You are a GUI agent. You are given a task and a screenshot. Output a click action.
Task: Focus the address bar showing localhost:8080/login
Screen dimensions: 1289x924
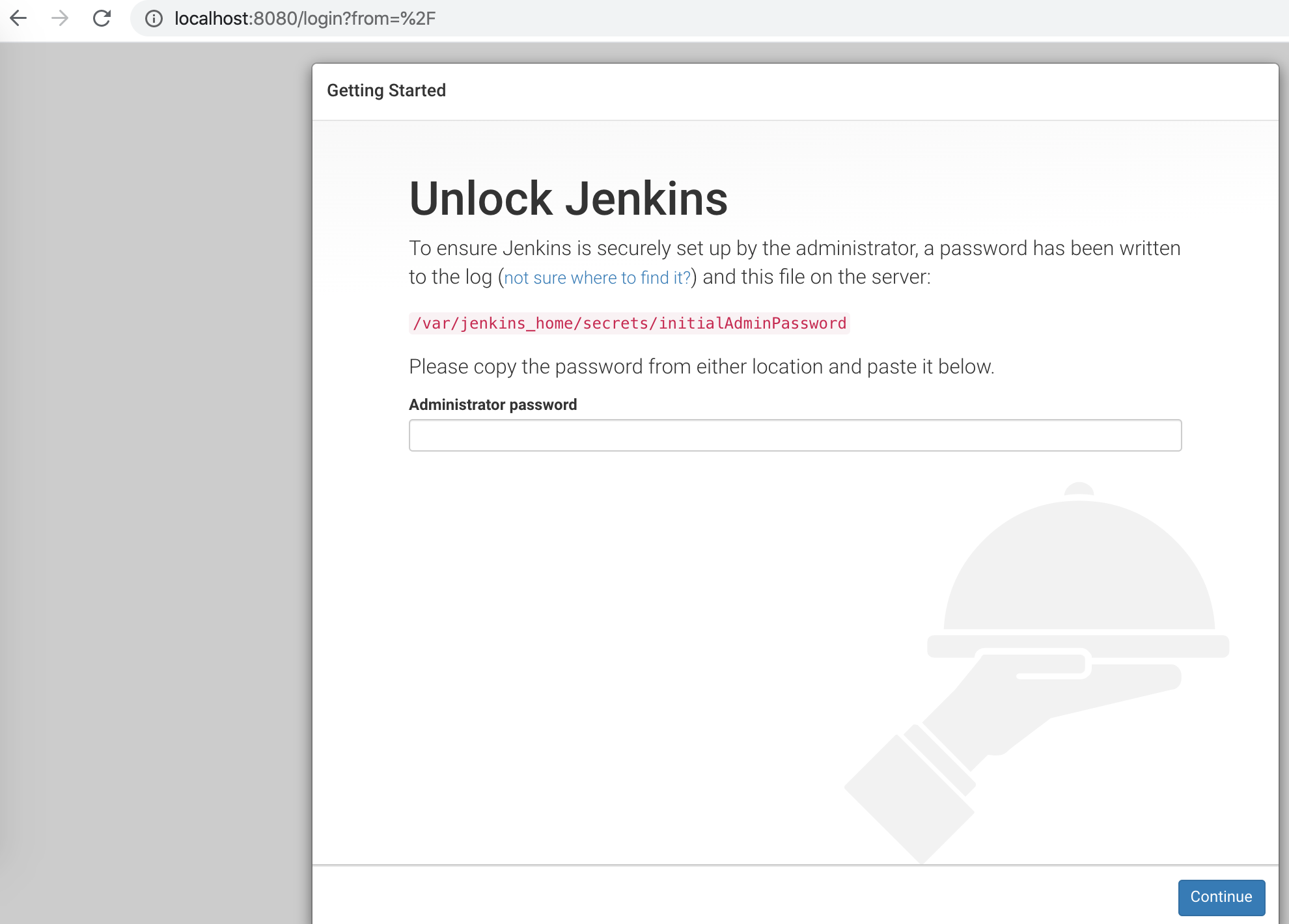(x=710, y=19)
